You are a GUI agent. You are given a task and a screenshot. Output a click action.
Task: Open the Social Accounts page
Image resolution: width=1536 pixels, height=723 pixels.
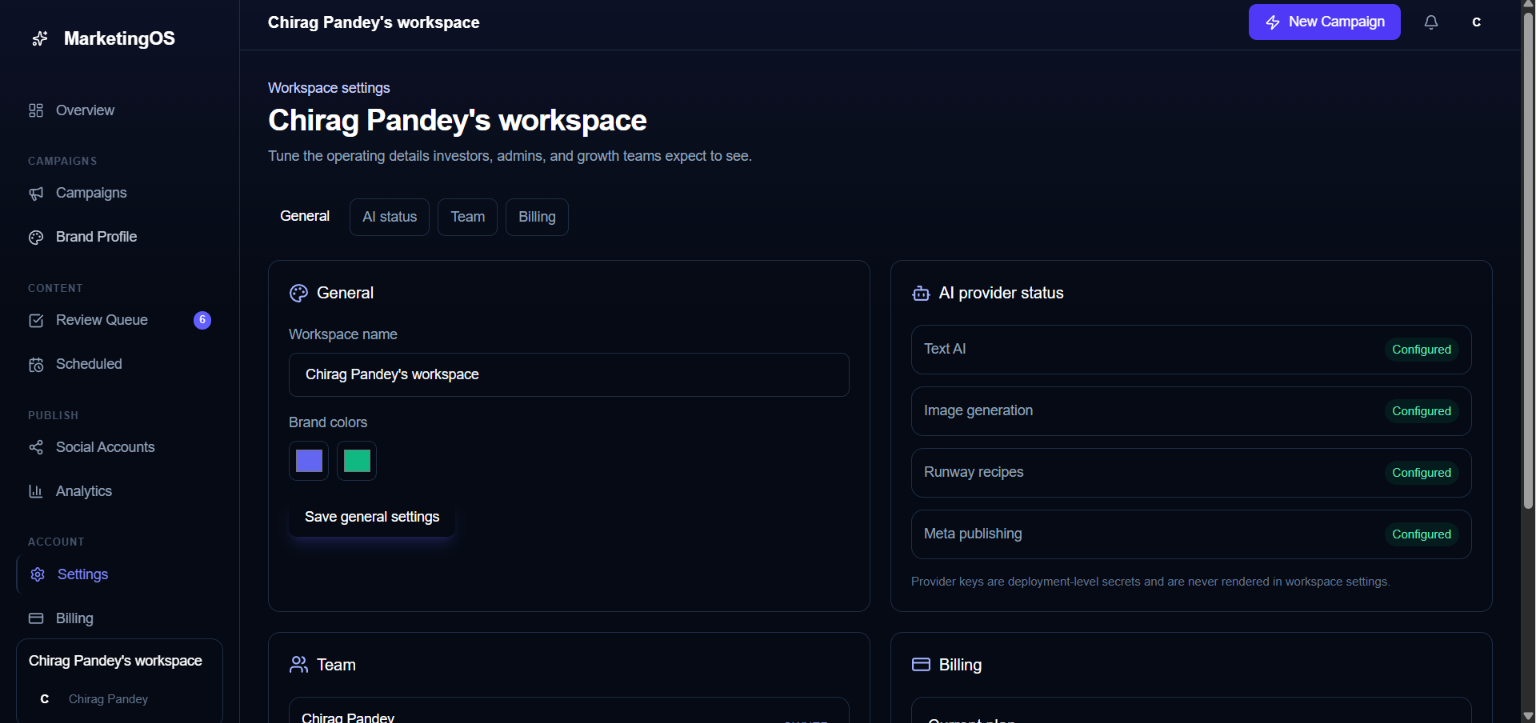point(119,447)
